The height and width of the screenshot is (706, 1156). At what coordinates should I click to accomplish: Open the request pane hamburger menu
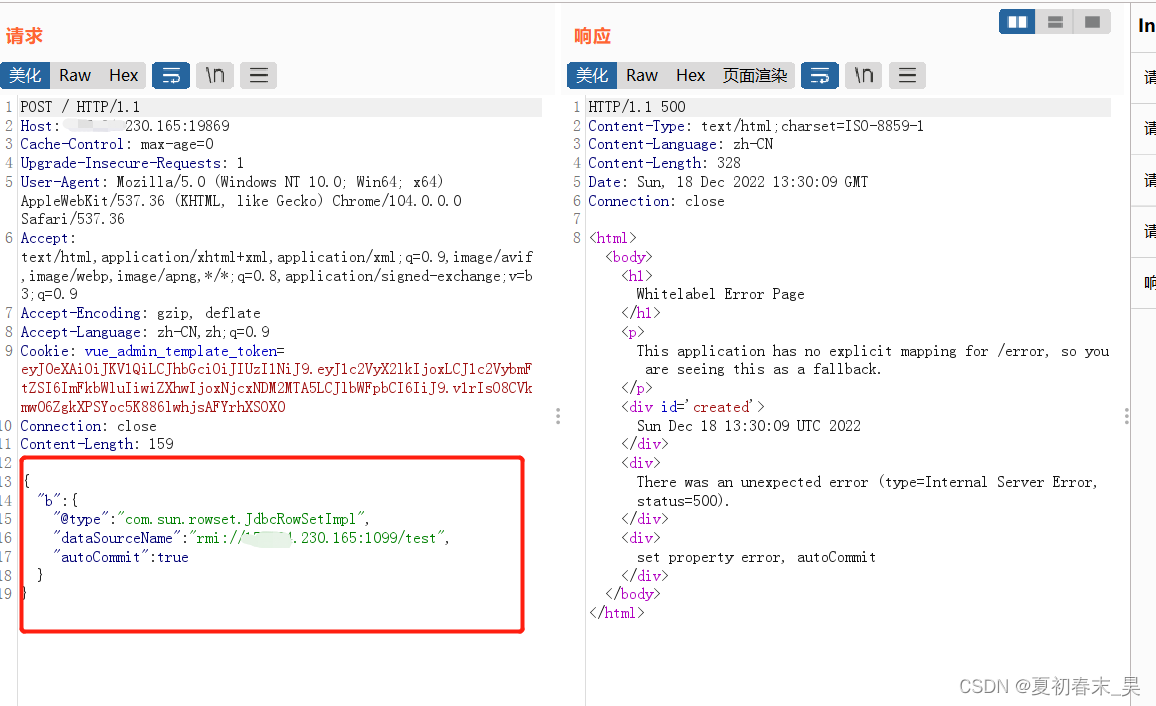coord(259,75)
